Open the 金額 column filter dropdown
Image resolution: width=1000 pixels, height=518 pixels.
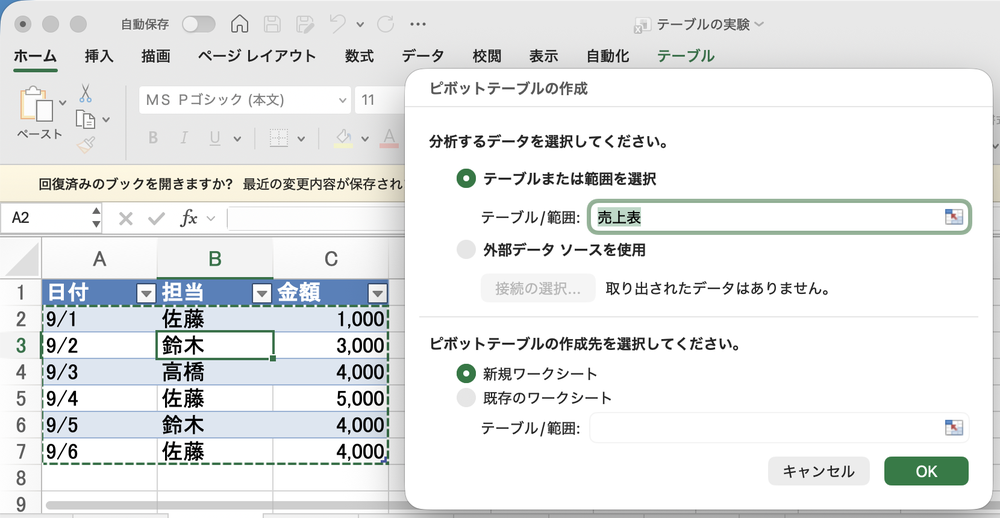[x=378, y=293]
